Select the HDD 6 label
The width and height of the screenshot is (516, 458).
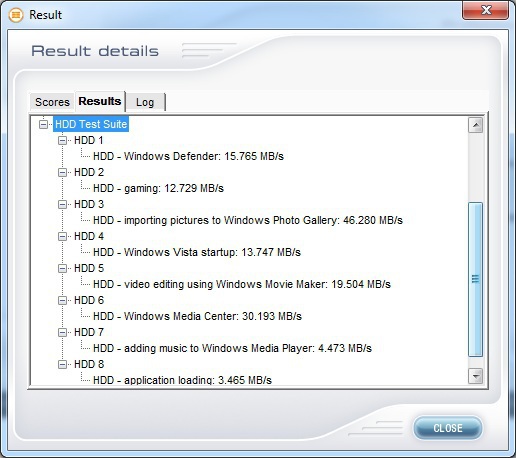point(89,300)
